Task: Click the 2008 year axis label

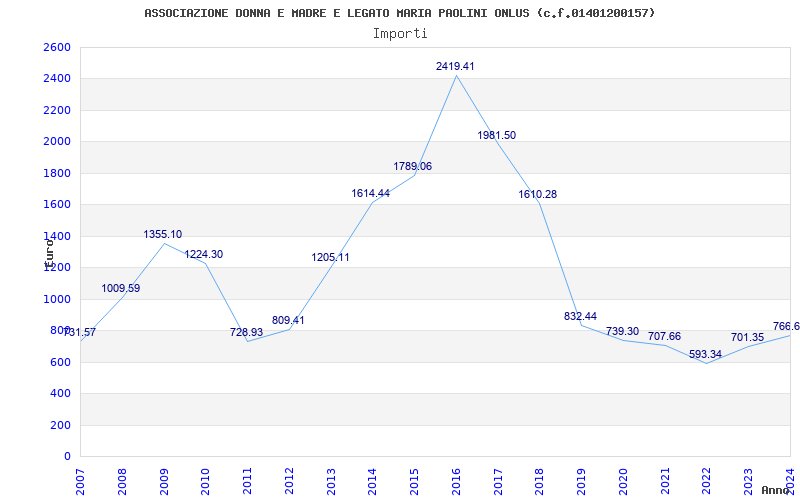Action: tap(121, 482)
